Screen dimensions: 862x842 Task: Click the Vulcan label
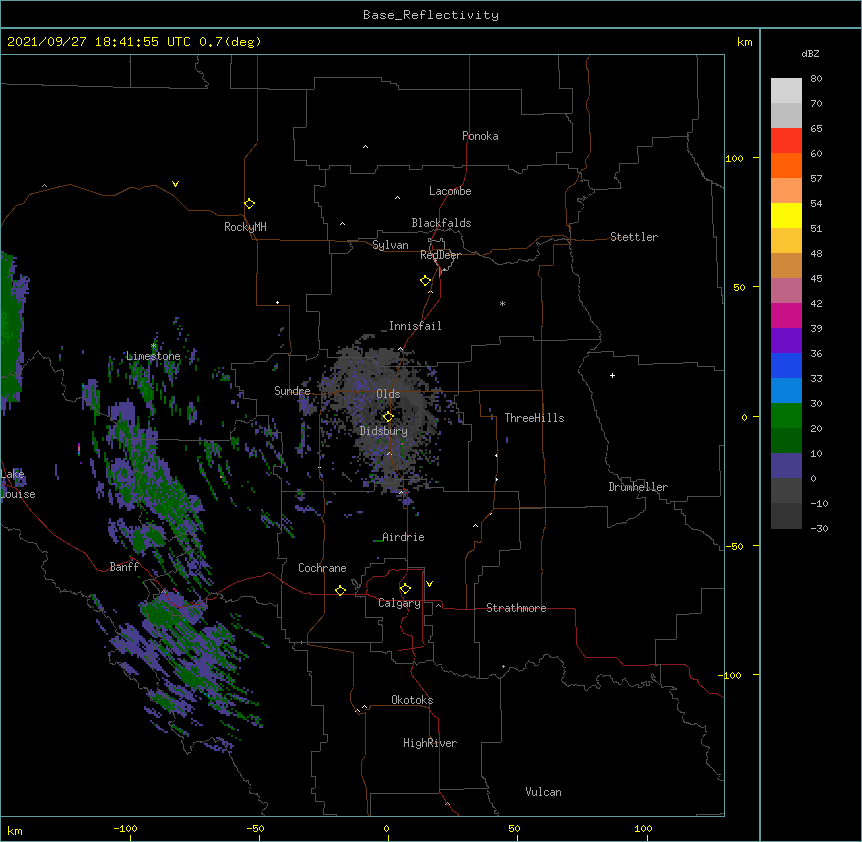543,792
